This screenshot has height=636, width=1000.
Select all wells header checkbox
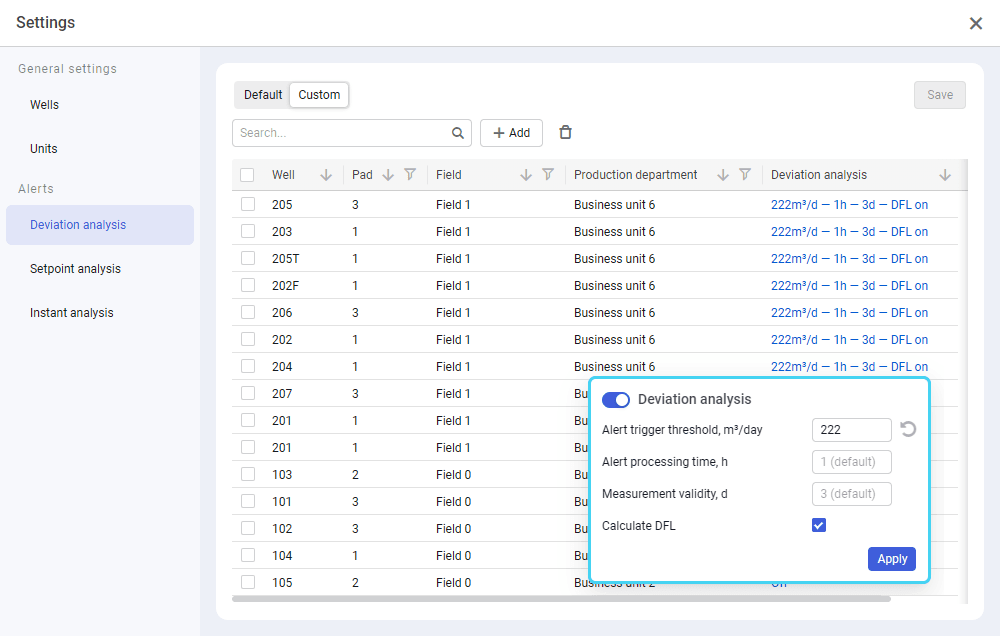pos(247,175)
